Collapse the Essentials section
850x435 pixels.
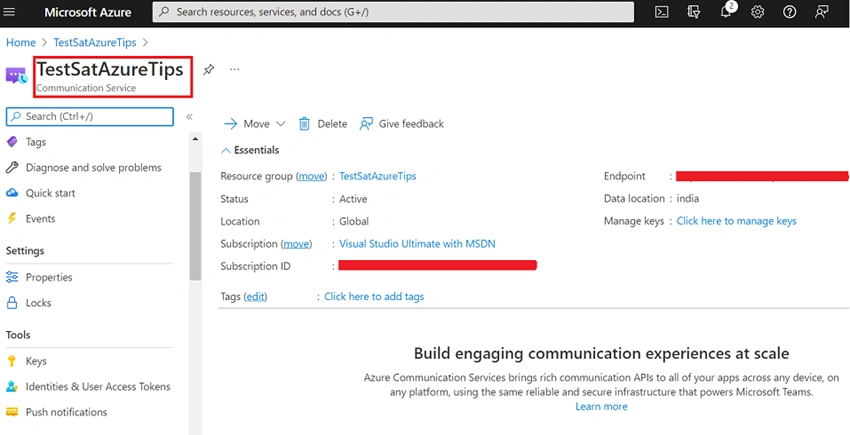[250, 150]
